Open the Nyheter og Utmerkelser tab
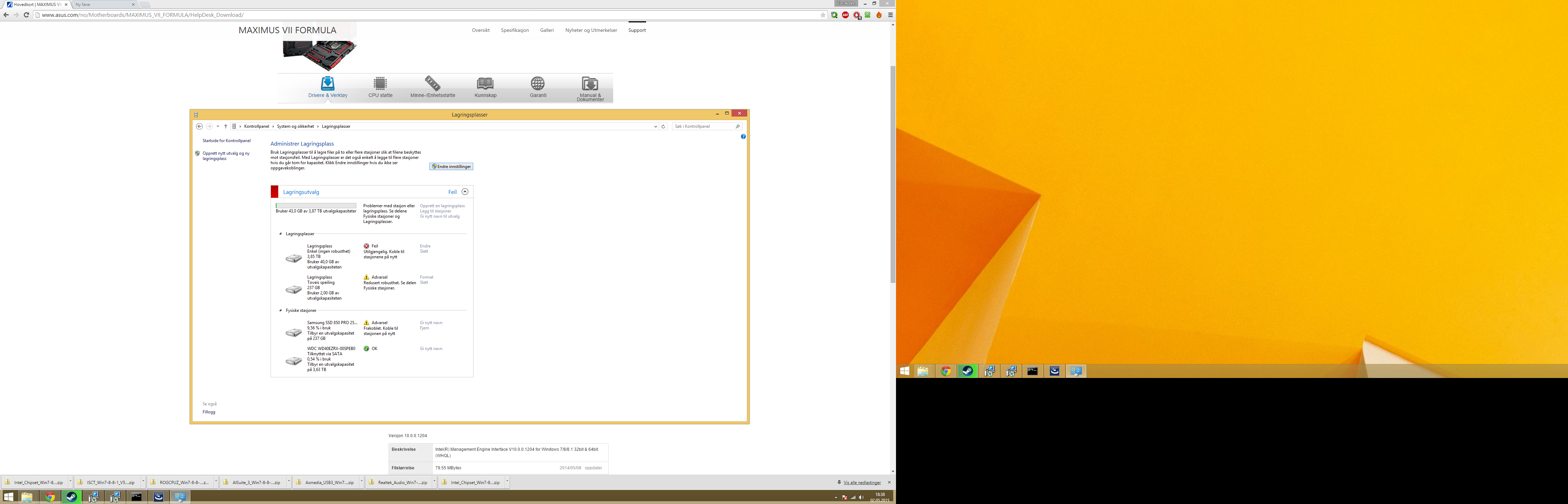1568x504 pixels. point(590,30)
